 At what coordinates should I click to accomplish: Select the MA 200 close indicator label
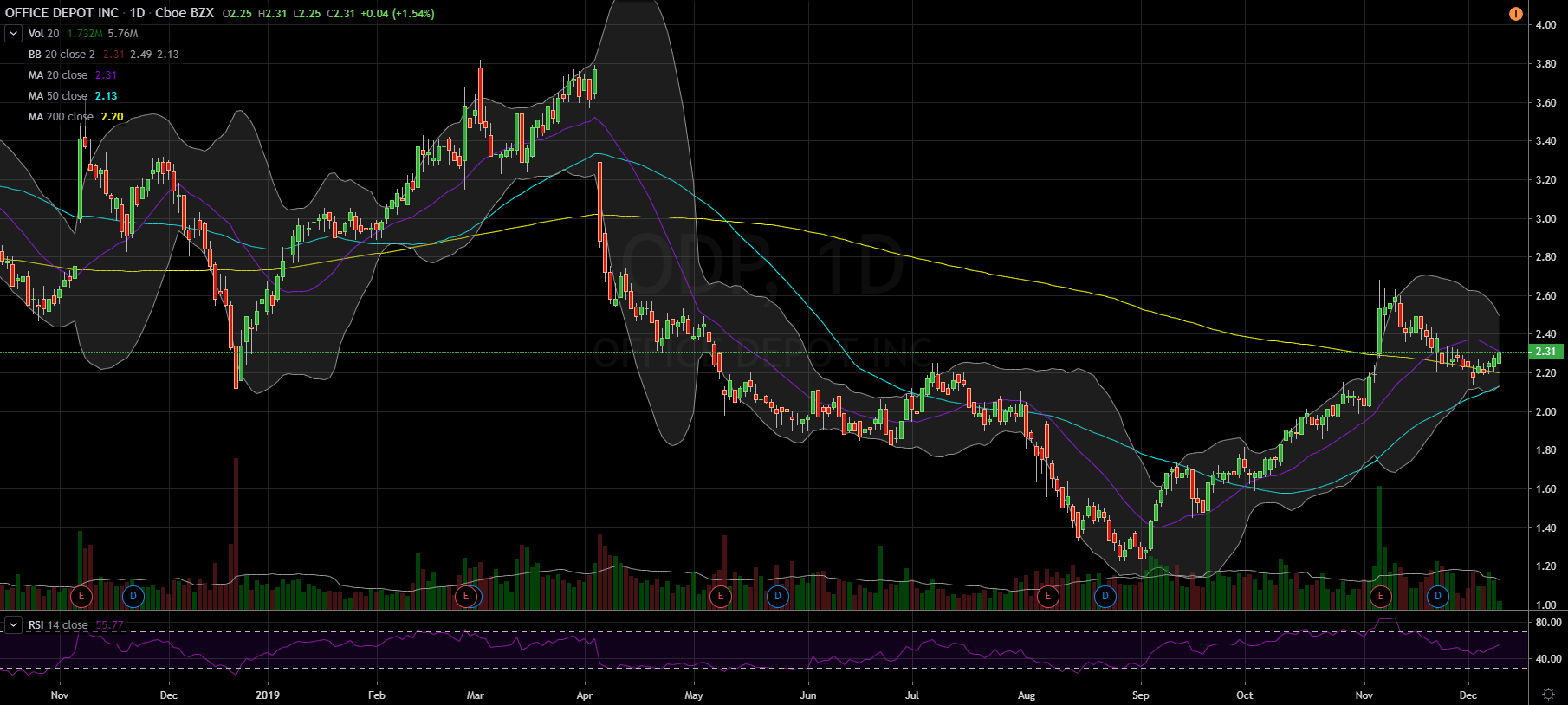pyautogui.click(x=61, y=117)
